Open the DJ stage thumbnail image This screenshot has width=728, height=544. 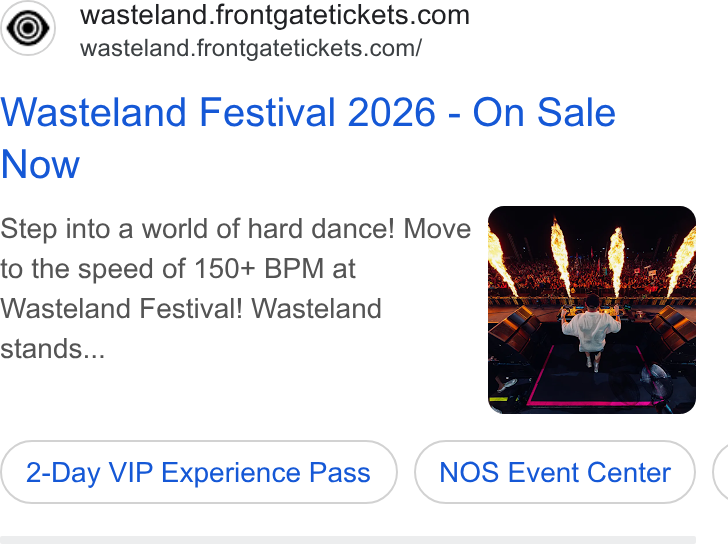tap(592, 310)
